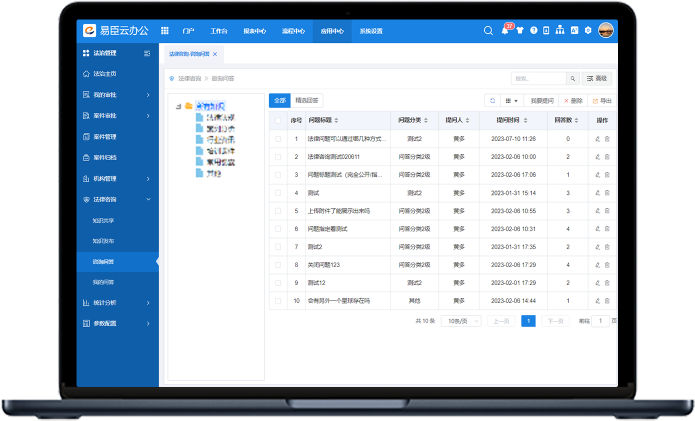Image resolution: width=695 pixels, height=421 pixels.
Task: Click the refresh icon above the table
Action: pos(492,101)
